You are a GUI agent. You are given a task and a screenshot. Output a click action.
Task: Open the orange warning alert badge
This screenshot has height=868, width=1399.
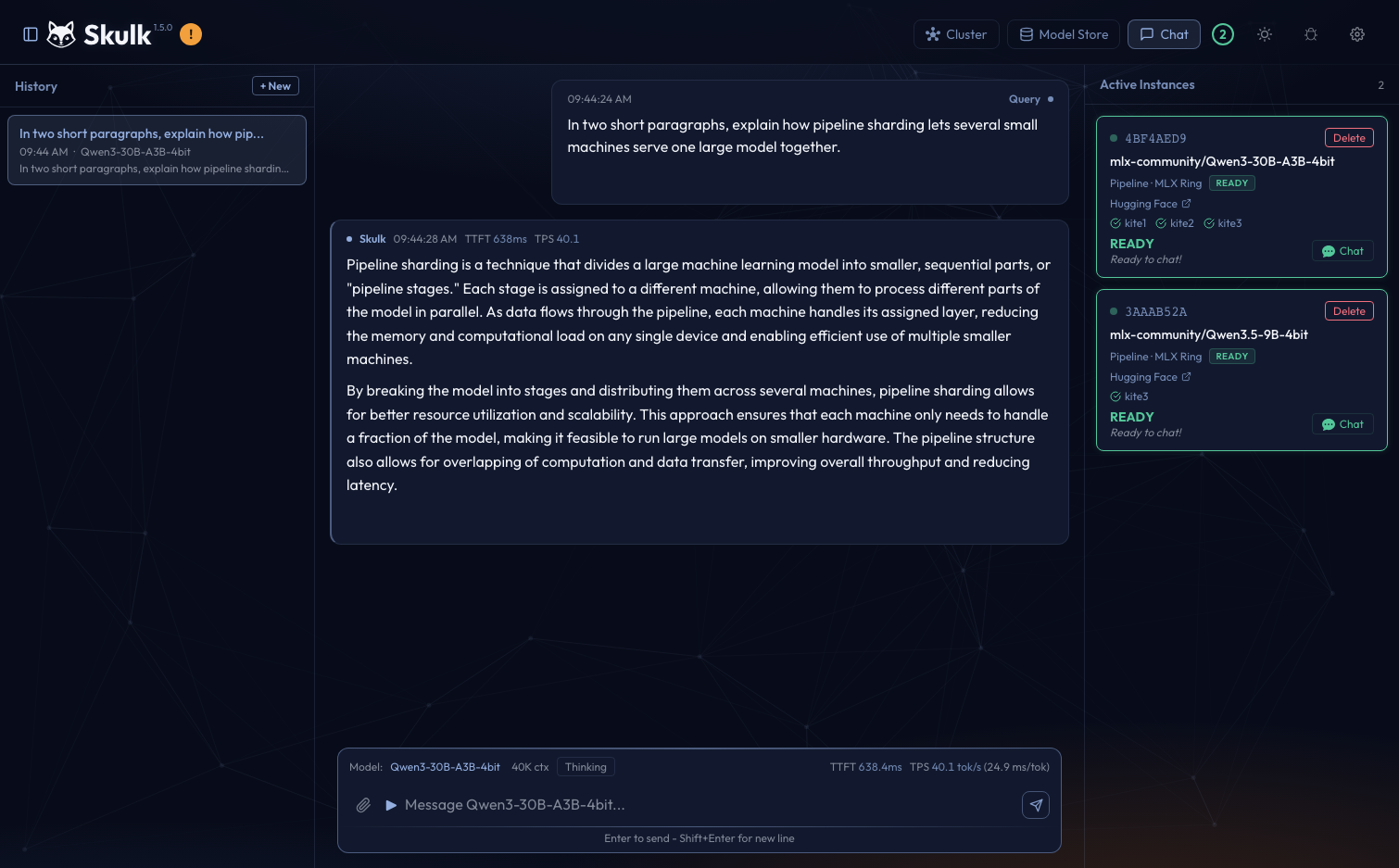point(191,34)
